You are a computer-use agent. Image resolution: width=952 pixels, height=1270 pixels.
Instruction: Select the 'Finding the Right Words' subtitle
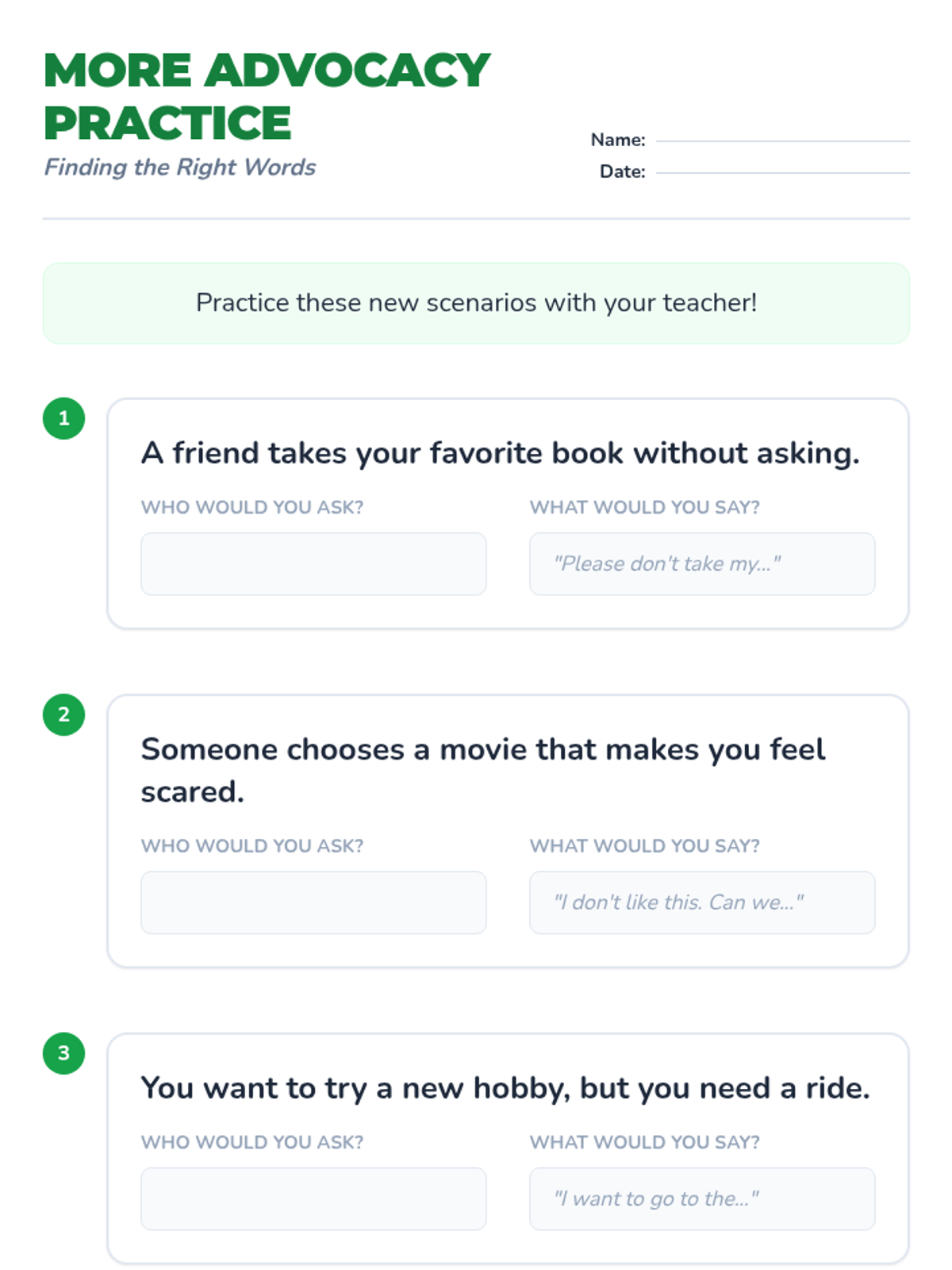tap(180, 167)
